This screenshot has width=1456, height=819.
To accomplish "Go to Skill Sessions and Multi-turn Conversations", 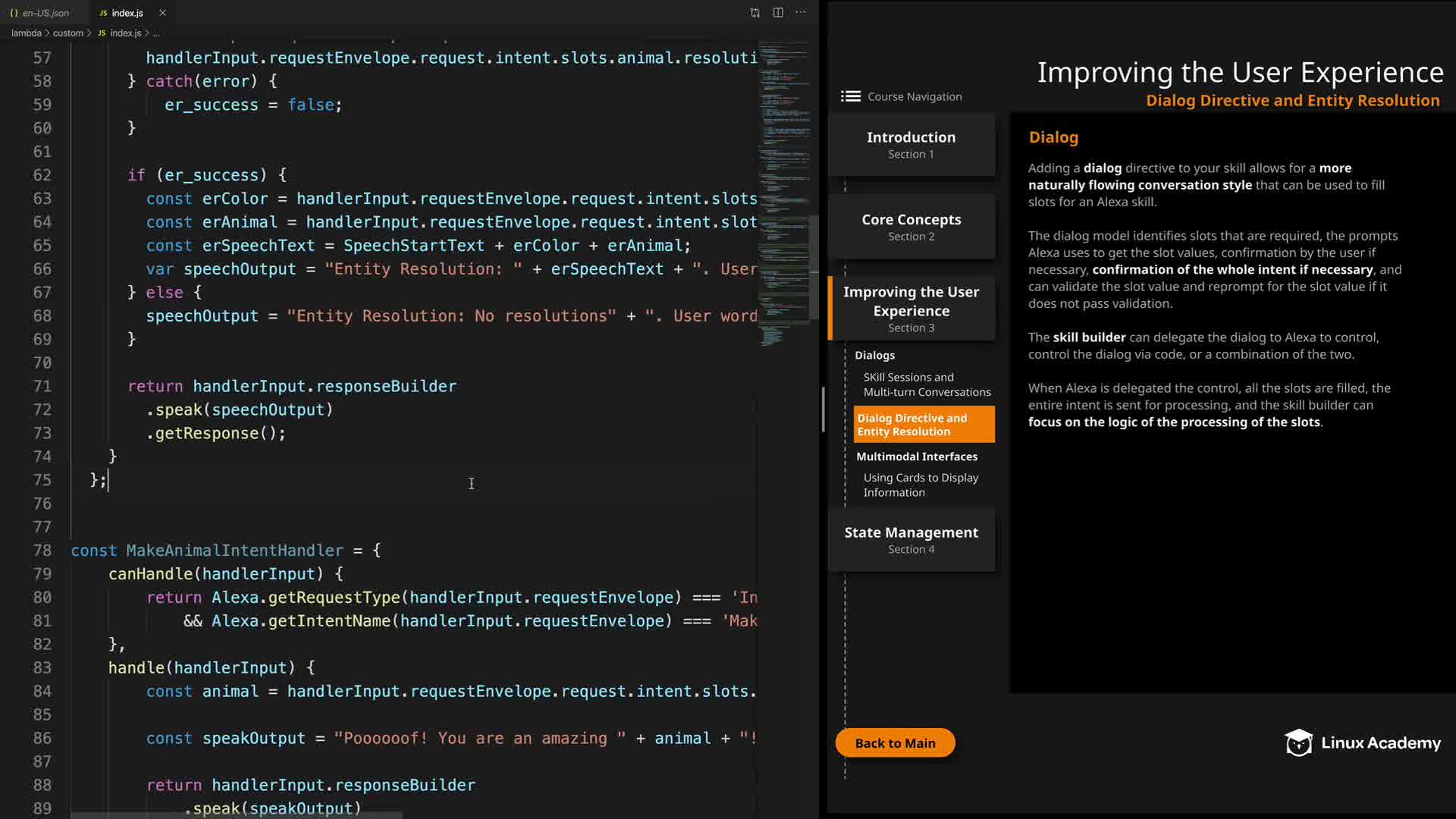I will point(926,384).
